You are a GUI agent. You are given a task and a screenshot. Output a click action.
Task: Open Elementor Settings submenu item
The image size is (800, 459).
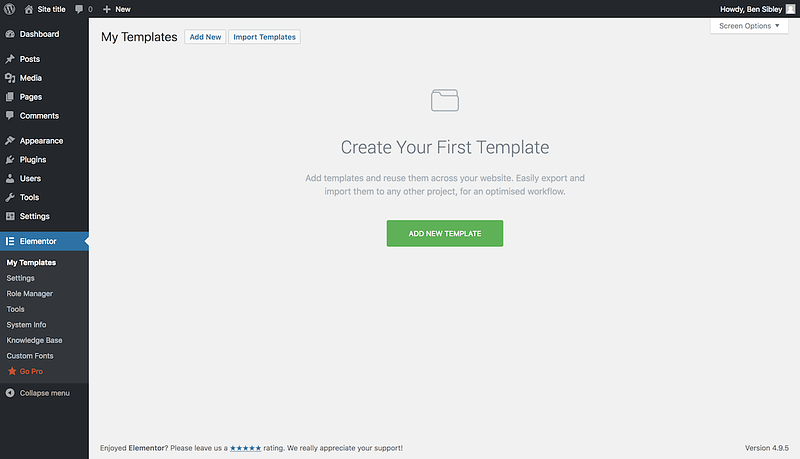coord(20,278)
